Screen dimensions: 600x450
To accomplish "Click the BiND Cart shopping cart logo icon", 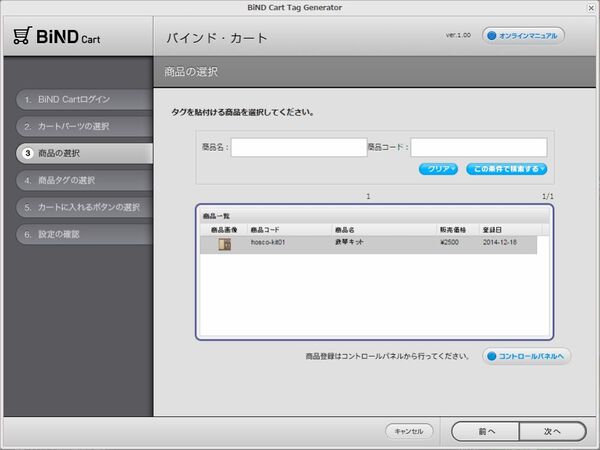I will pyautogui.click(x=22, y=36).
